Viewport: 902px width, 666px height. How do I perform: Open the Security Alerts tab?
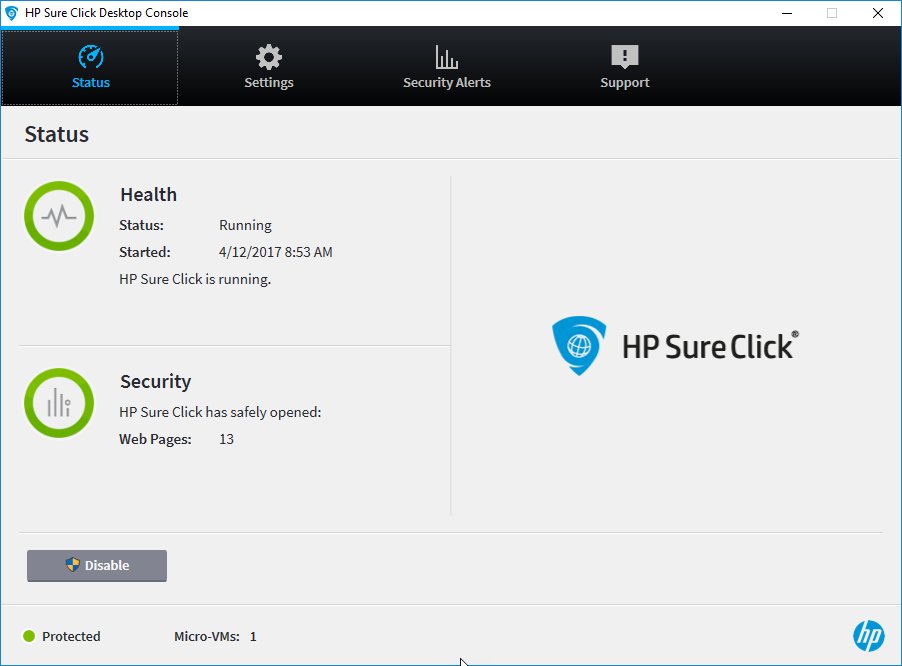[446, 67]
